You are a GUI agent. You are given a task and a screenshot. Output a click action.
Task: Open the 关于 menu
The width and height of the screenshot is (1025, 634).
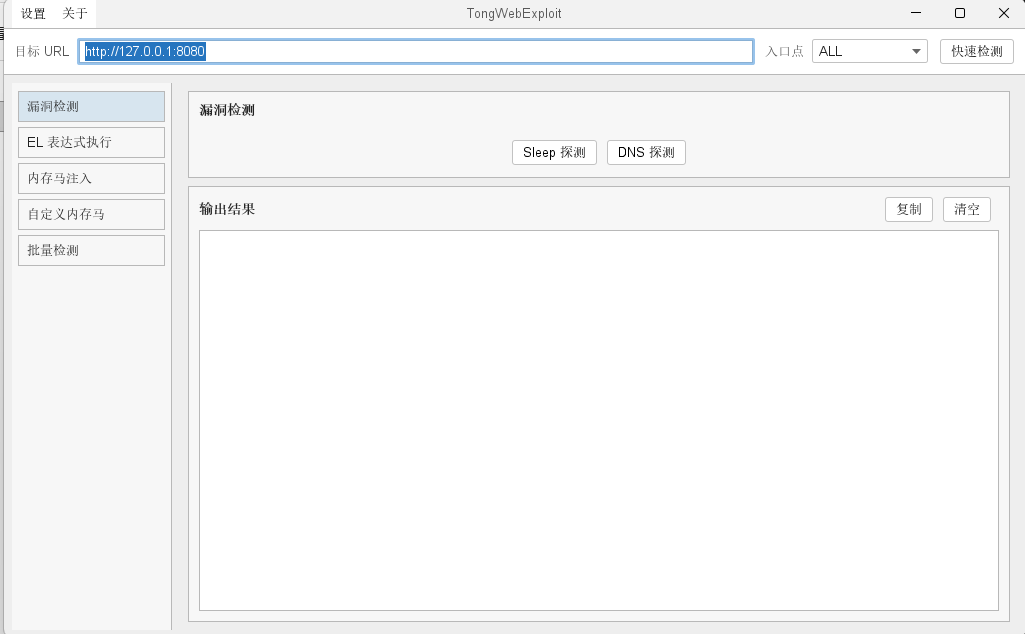click(x=75, y=14)
